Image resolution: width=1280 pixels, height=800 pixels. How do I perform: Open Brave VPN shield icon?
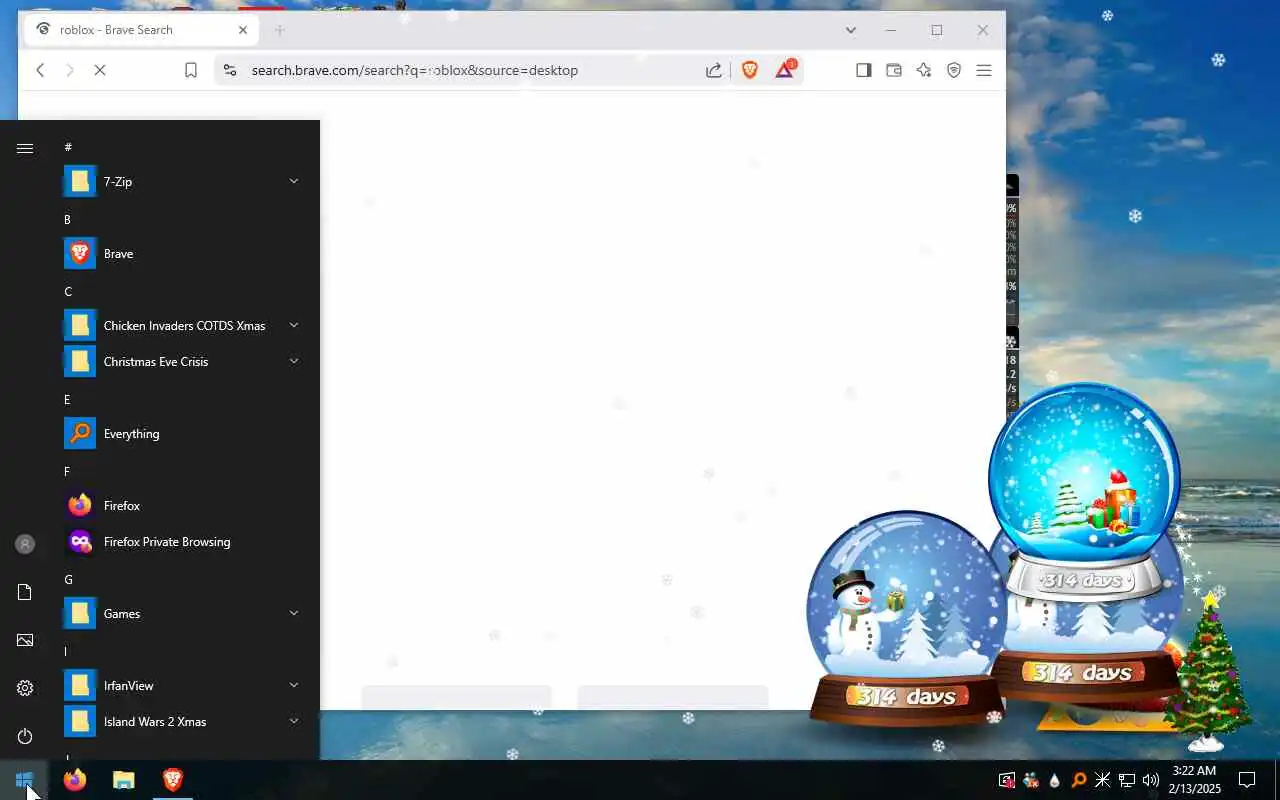click(954, 70)
